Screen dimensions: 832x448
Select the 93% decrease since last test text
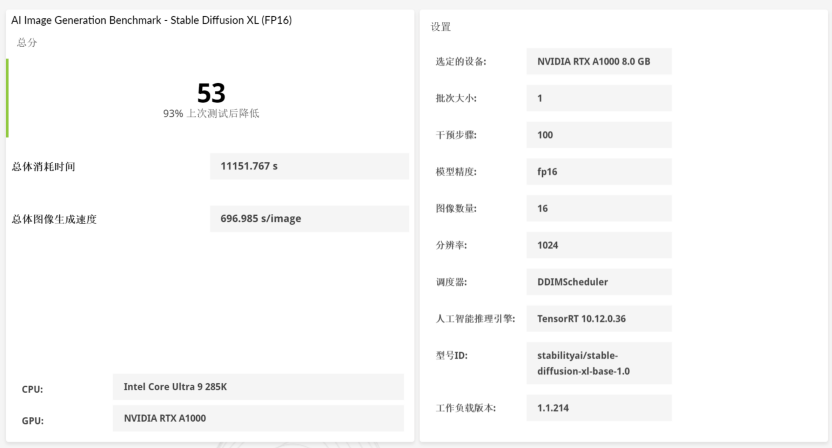click(x=211, y=113)
